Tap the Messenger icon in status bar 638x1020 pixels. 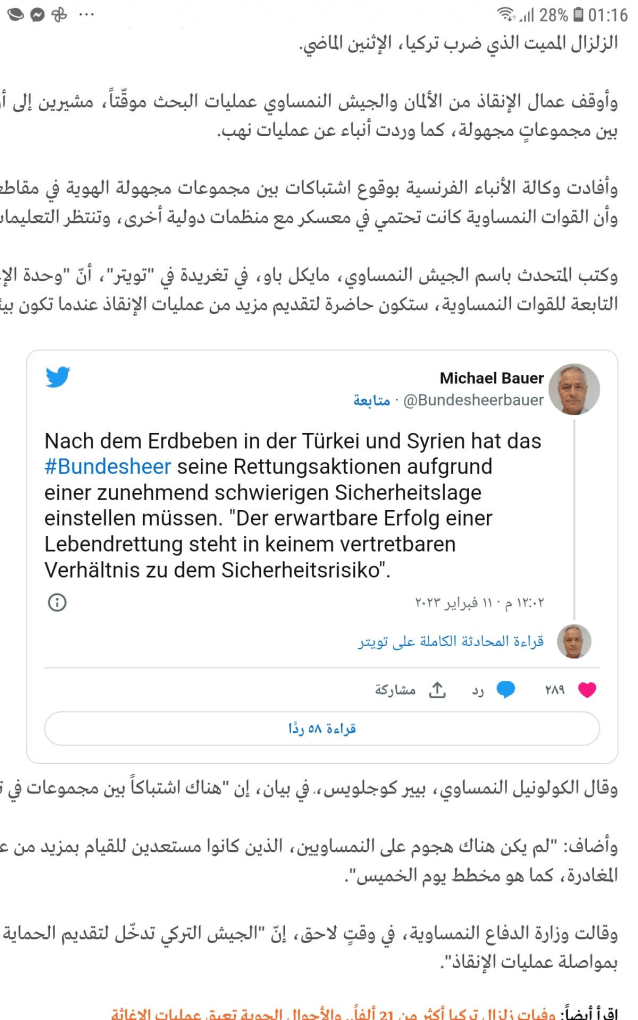click(x=37, y=15)
